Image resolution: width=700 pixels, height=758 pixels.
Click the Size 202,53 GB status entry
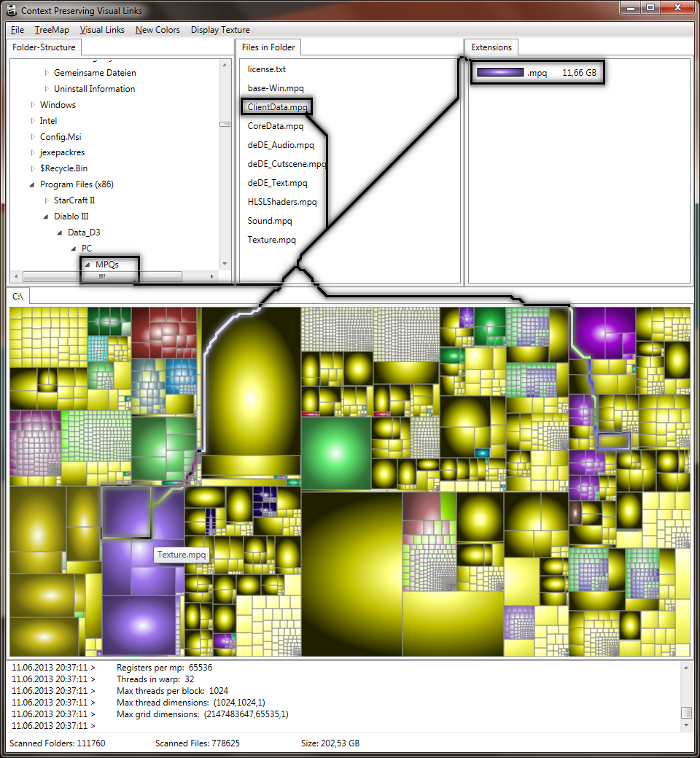(x=330, y=743)
